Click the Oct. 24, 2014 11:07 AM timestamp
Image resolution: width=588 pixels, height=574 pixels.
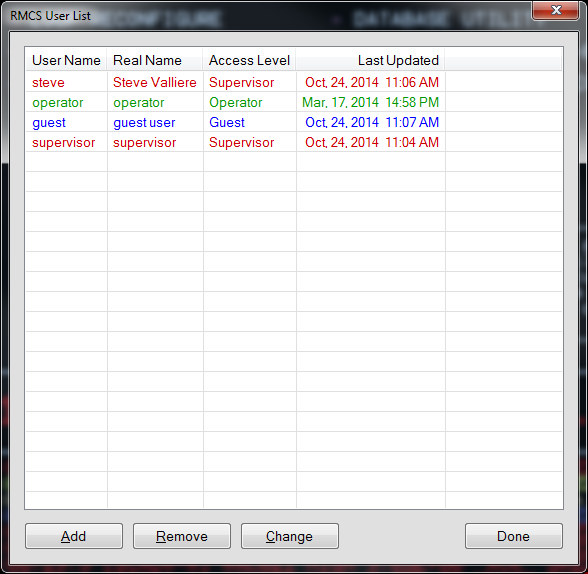[372, 122]
